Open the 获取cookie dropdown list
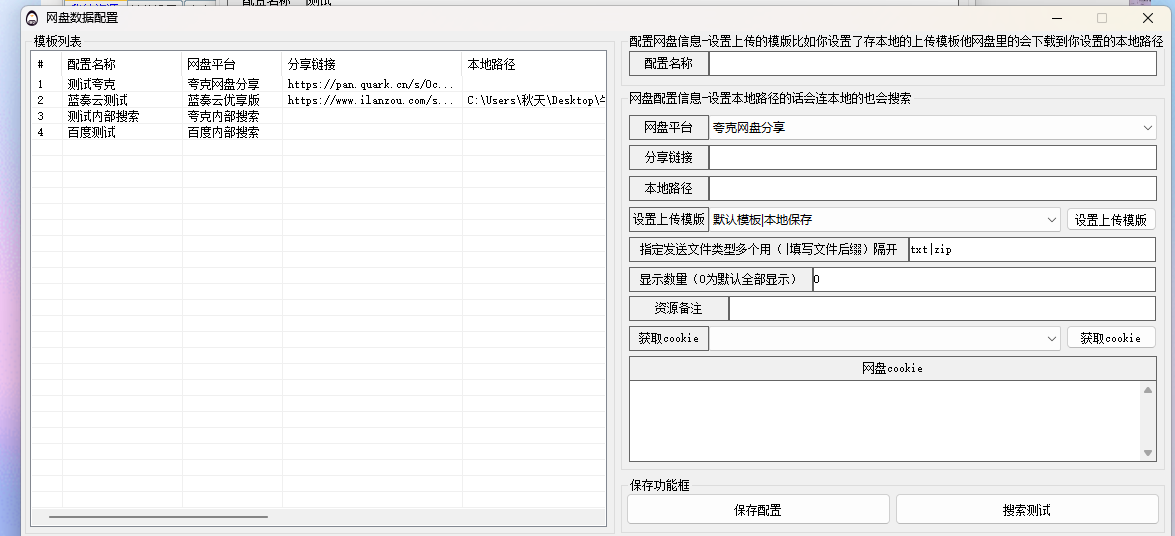 pos(1051,339)
